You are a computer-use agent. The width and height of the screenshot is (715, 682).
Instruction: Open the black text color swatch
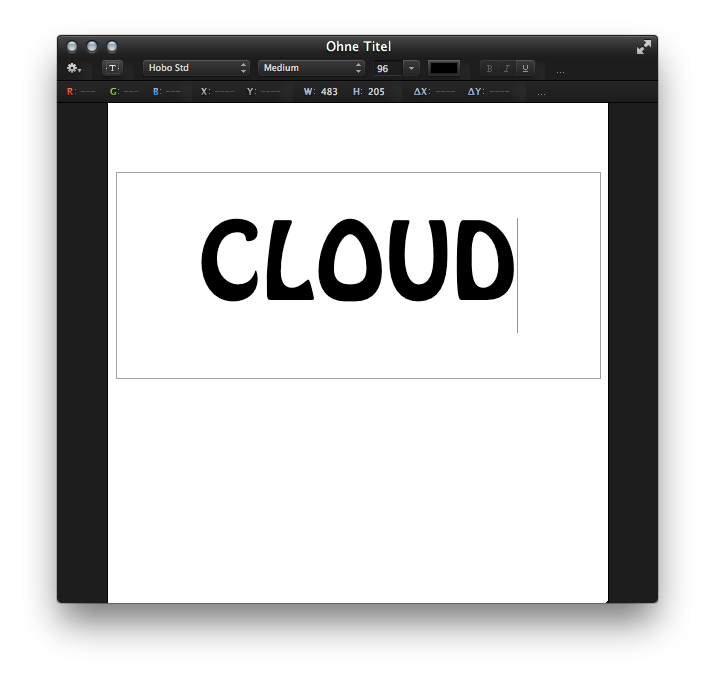point(443,68)
